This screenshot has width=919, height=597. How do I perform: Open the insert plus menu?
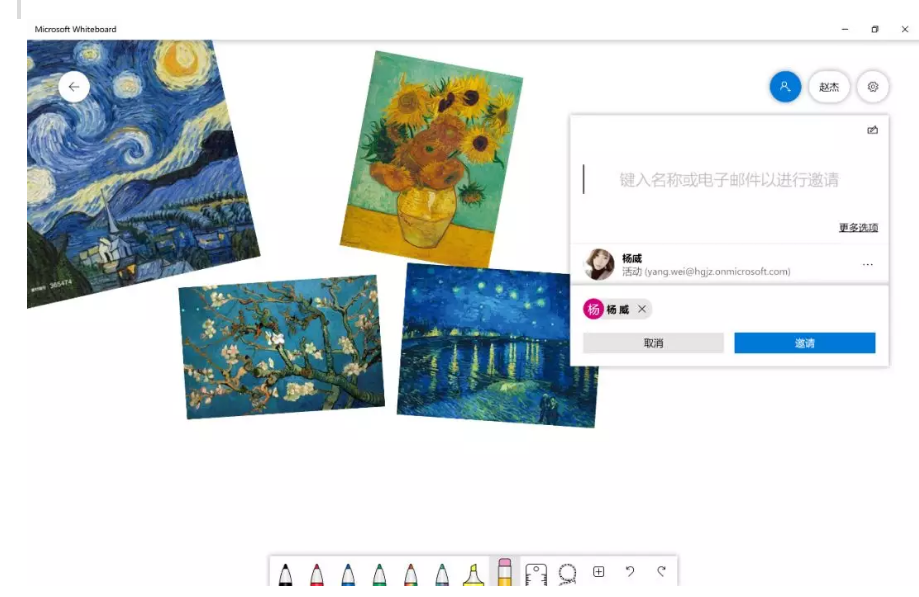tap(598, 571)
